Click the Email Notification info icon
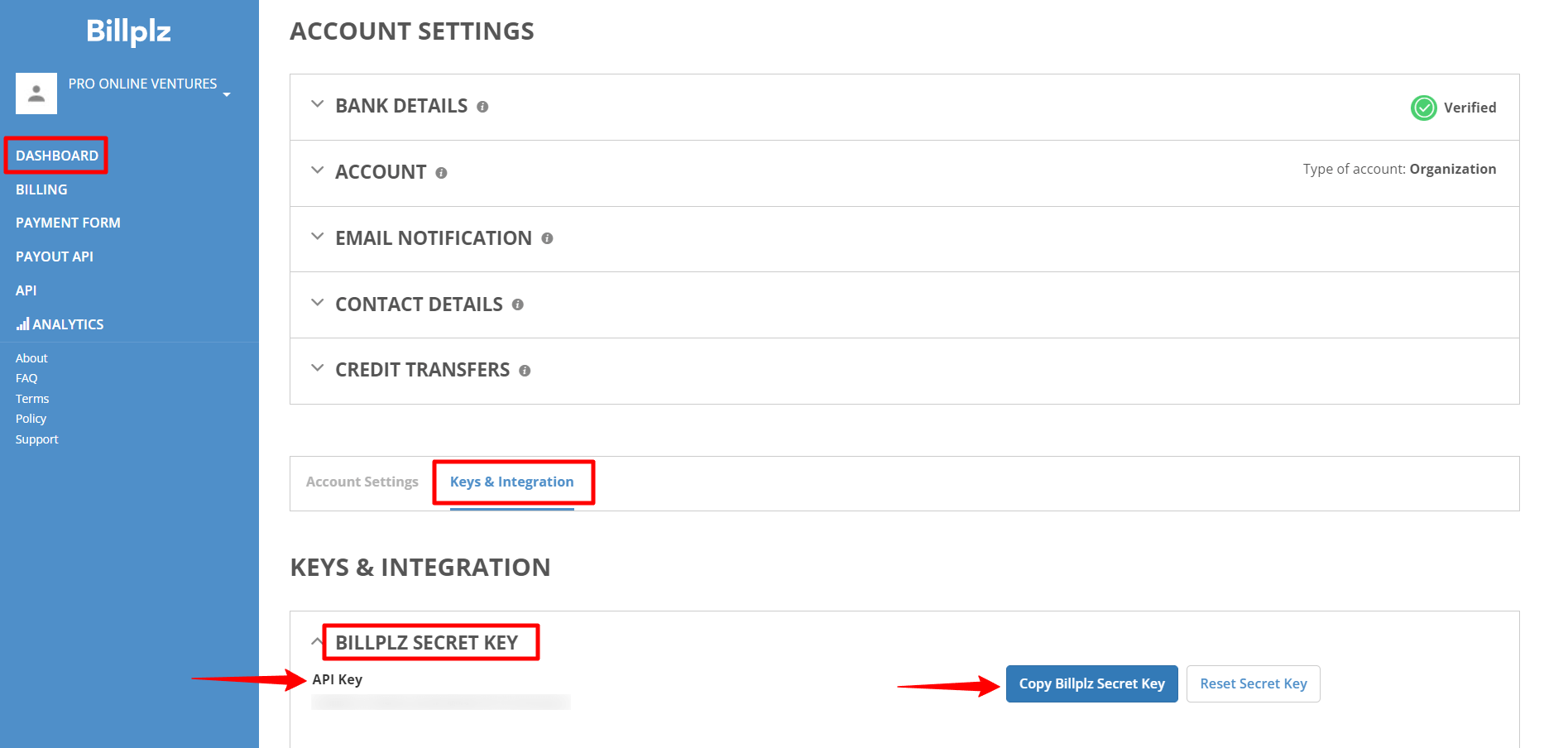The width and height of the screenshot is (1568, 748). [x=547, y=239]
